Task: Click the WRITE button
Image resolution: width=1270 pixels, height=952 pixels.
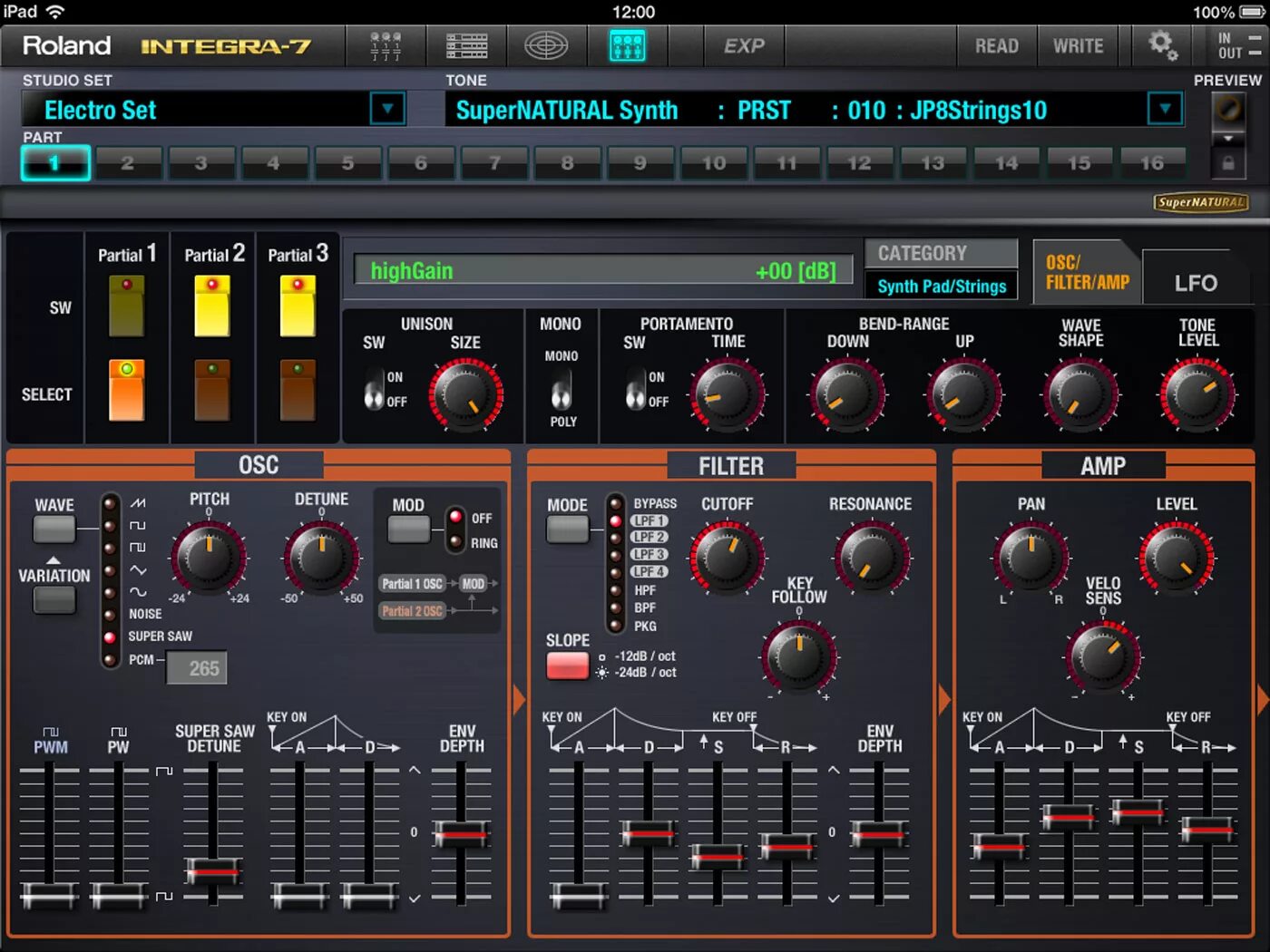Action: 1078,45
